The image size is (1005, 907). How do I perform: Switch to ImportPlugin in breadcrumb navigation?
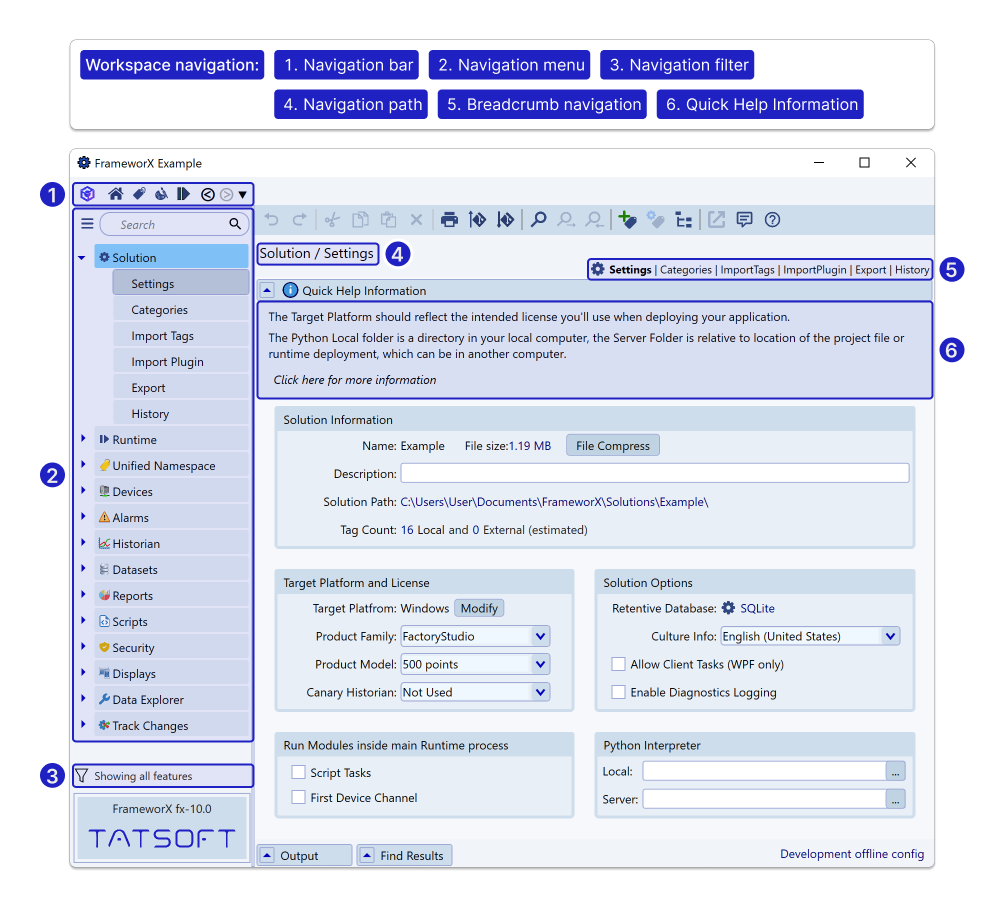click(815, 270)
